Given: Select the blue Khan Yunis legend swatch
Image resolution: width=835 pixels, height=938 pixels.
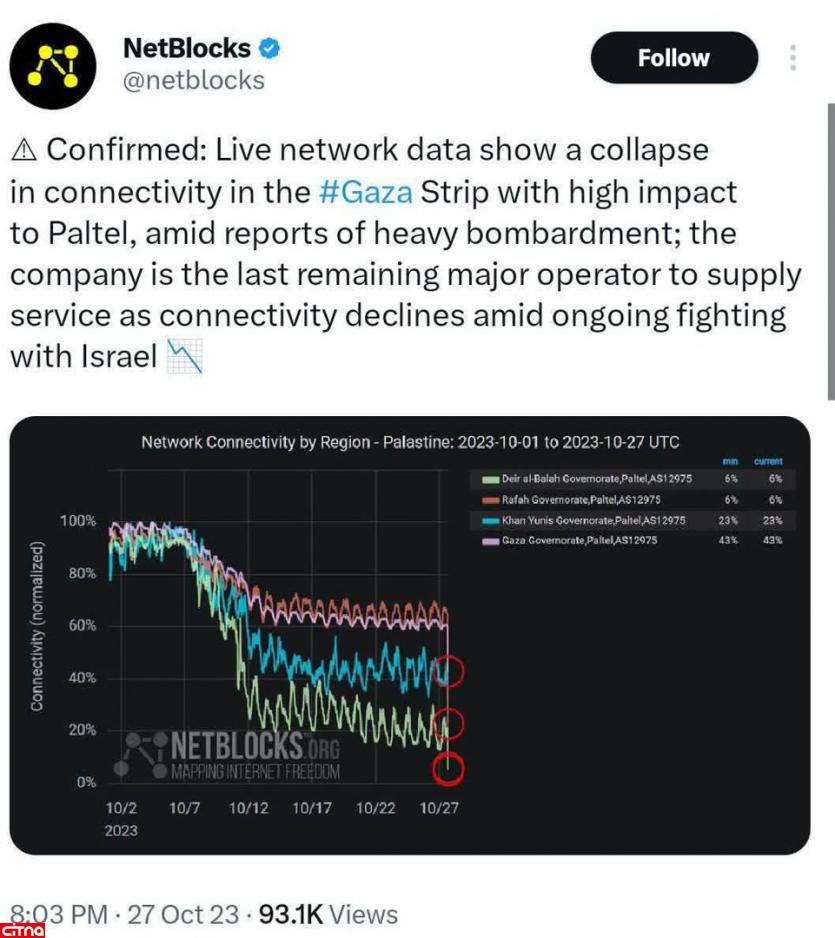Looking at the screenshot, I should point(489,520).
